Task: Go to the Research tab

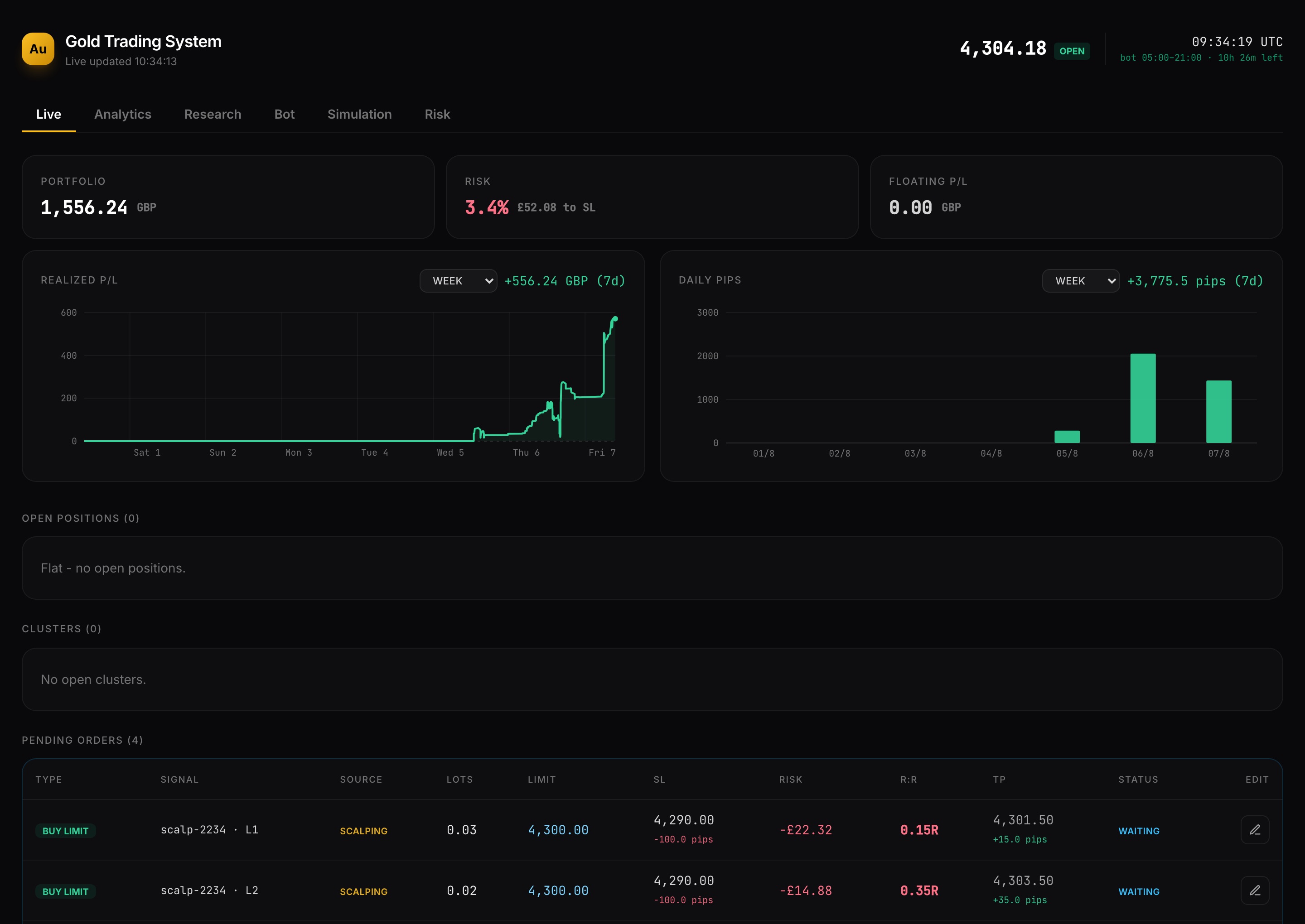Action: [x=213, y=114]
